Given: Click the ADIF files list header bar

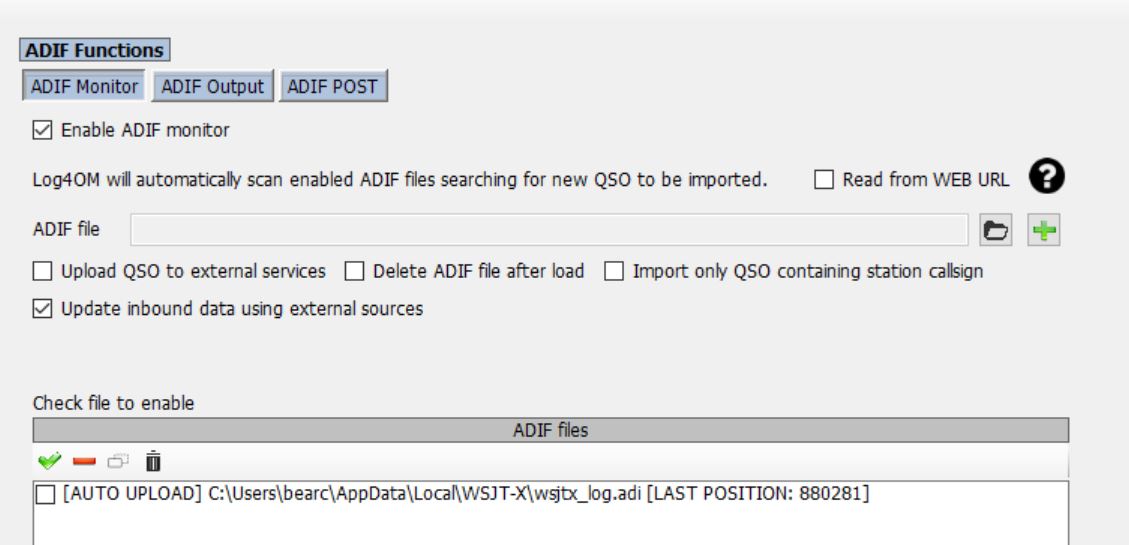Looking at the screenshot, I should pos(551,431).
